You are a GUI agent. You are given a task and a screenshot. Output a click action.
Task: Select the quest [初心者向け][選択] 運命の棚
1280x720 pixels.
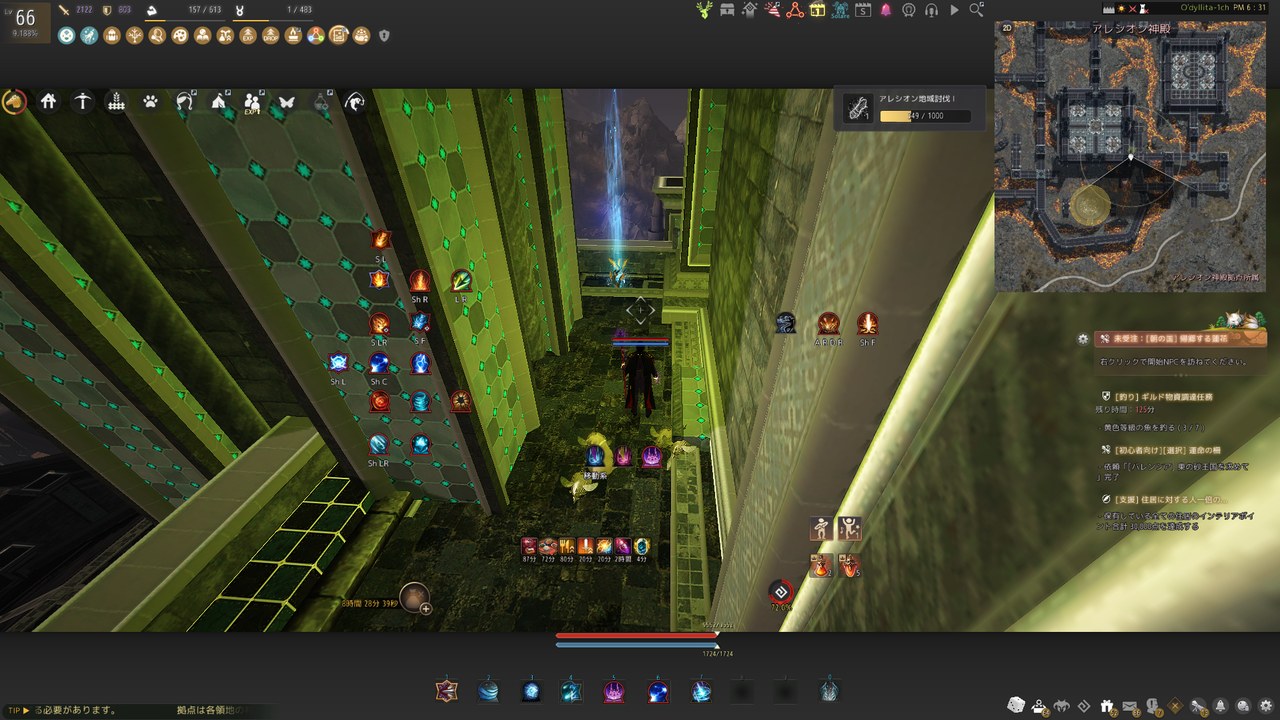tap(1167, 450)
